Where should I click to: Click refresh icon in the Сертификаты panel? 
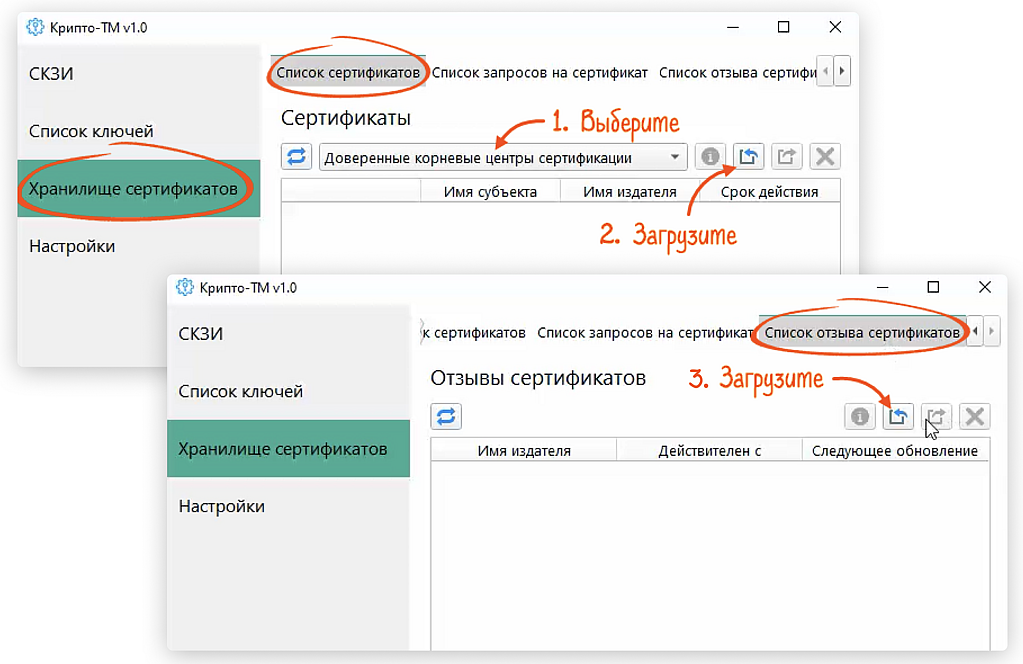(x=297, y=157)
